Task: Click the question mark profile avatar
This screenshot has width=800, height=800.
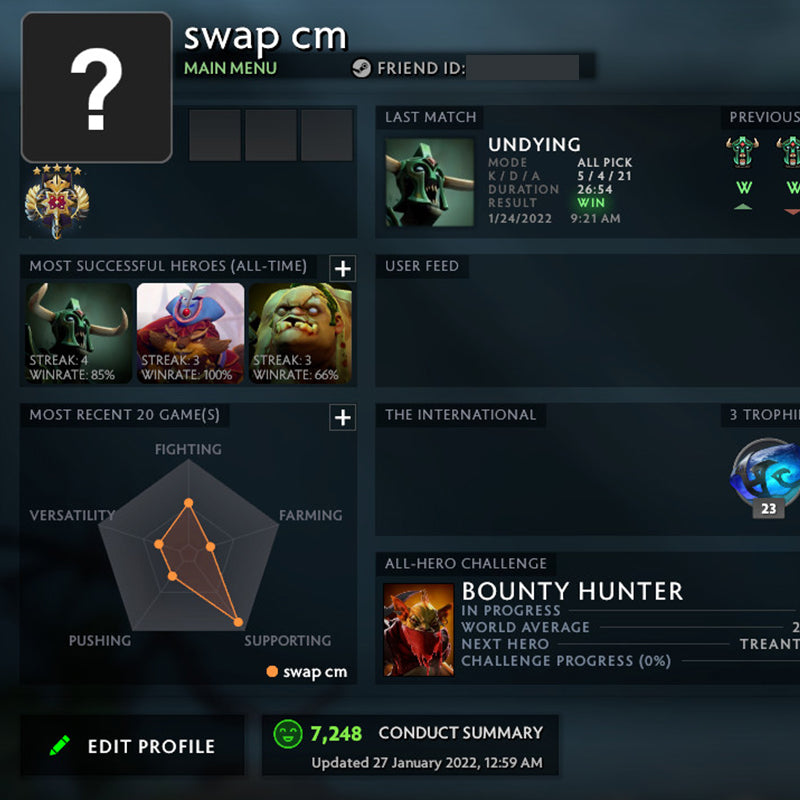Action: [96, 87]
